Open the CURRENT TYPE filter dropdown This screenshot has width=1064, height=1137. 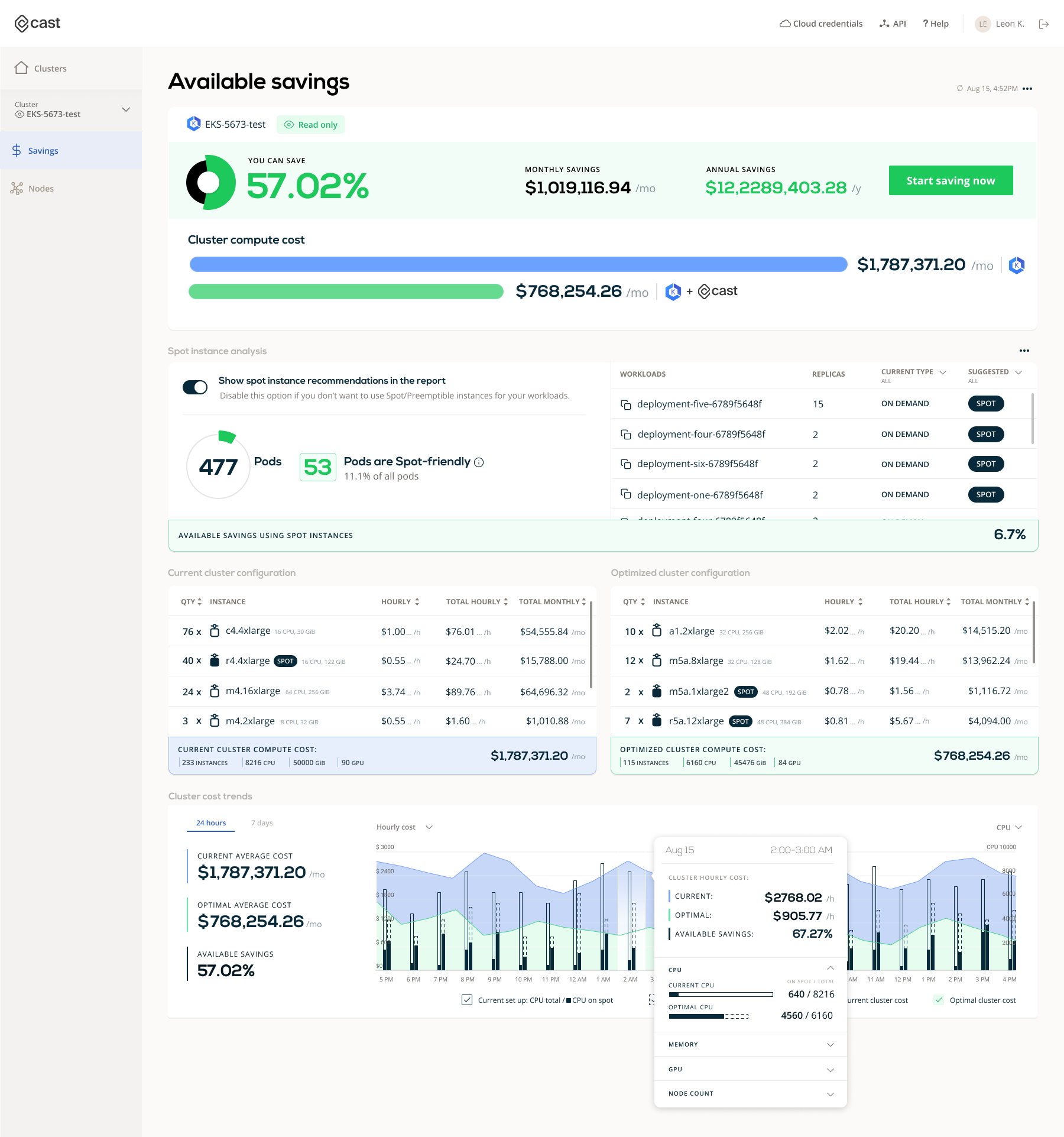click(942, 372)
